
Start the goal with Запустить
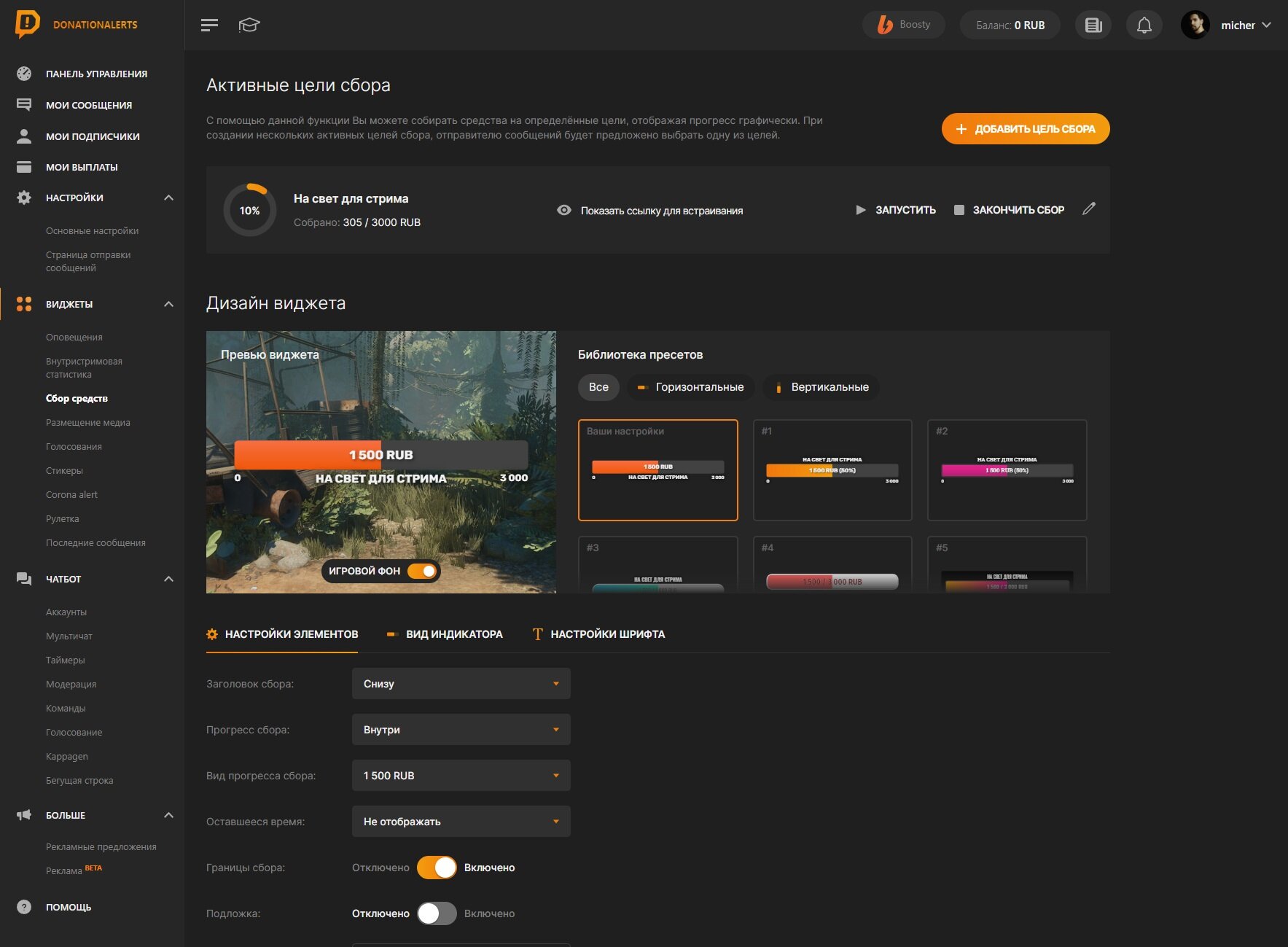click(896, 210)
